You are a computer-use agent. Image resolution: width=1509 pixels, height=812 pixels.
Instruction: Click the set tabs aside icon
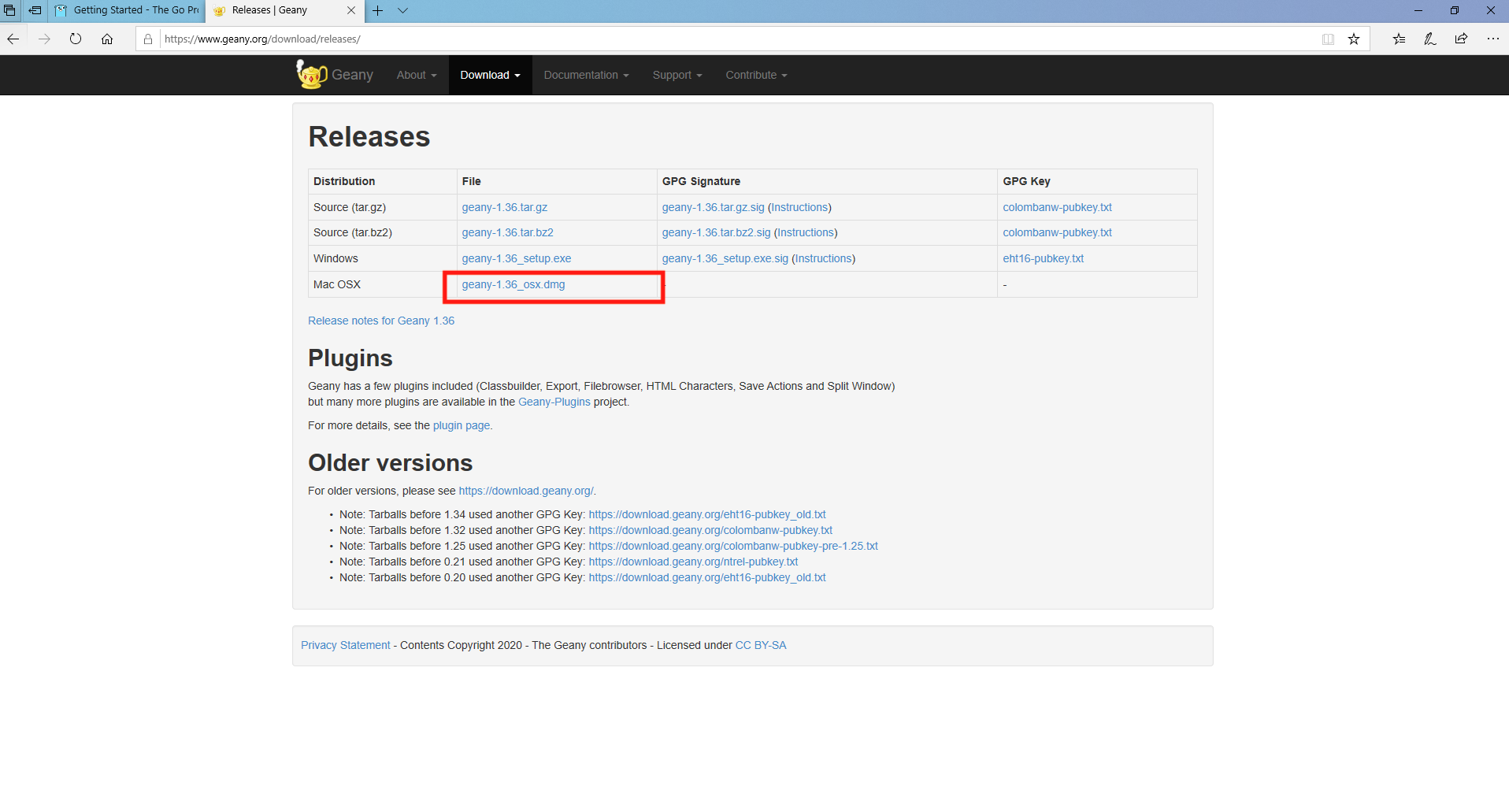[x=35, y=10]
